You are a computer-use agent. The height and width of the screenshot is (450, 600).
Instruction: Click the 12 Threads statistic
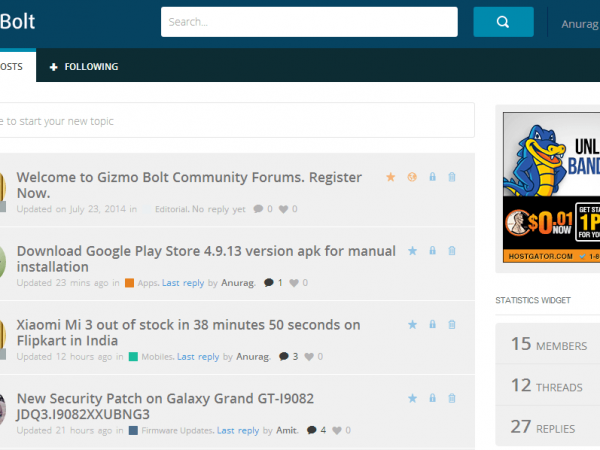[x=548, y=385]
